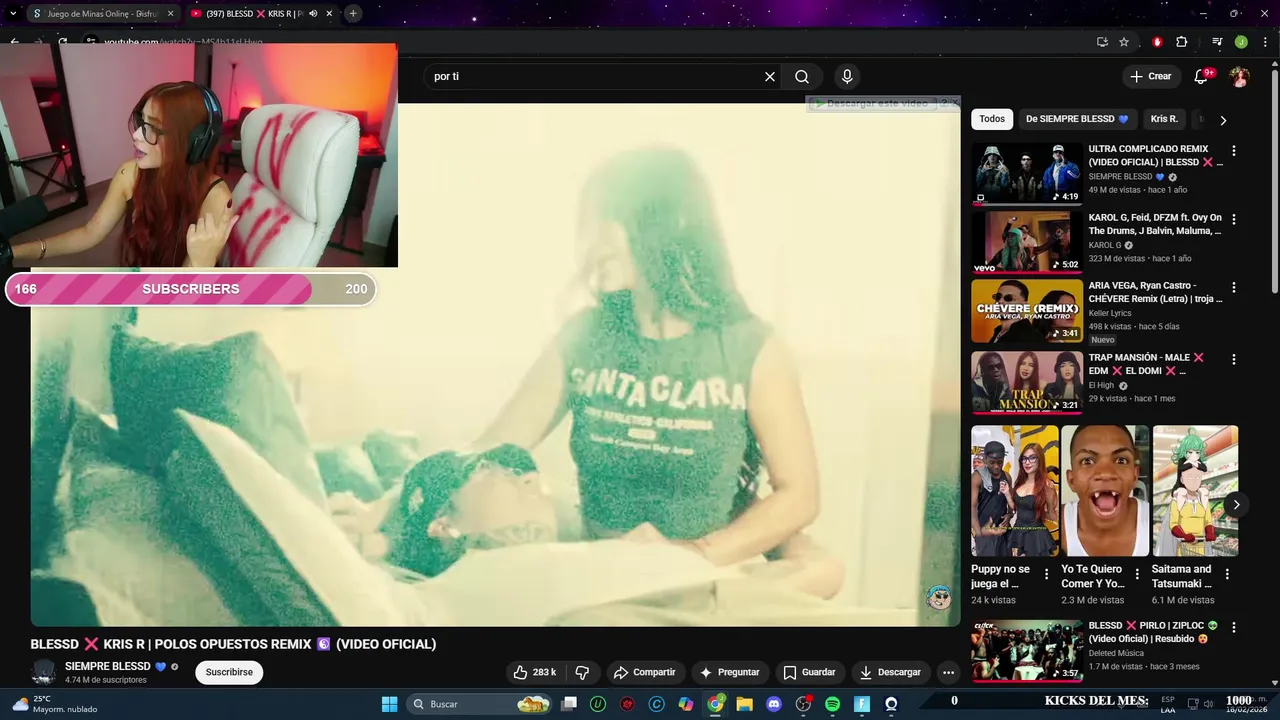The image size is (1280, 720).
Task: Click the Windows taskbar Buscar search box
Action: click(x=482, y=704)
